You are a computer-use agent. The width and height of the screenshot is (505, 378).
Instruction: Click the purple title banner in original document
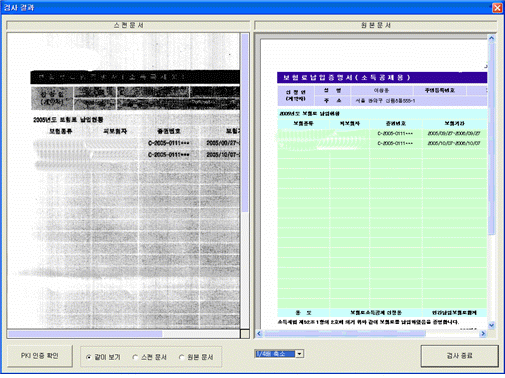click(x=382, y=78)
